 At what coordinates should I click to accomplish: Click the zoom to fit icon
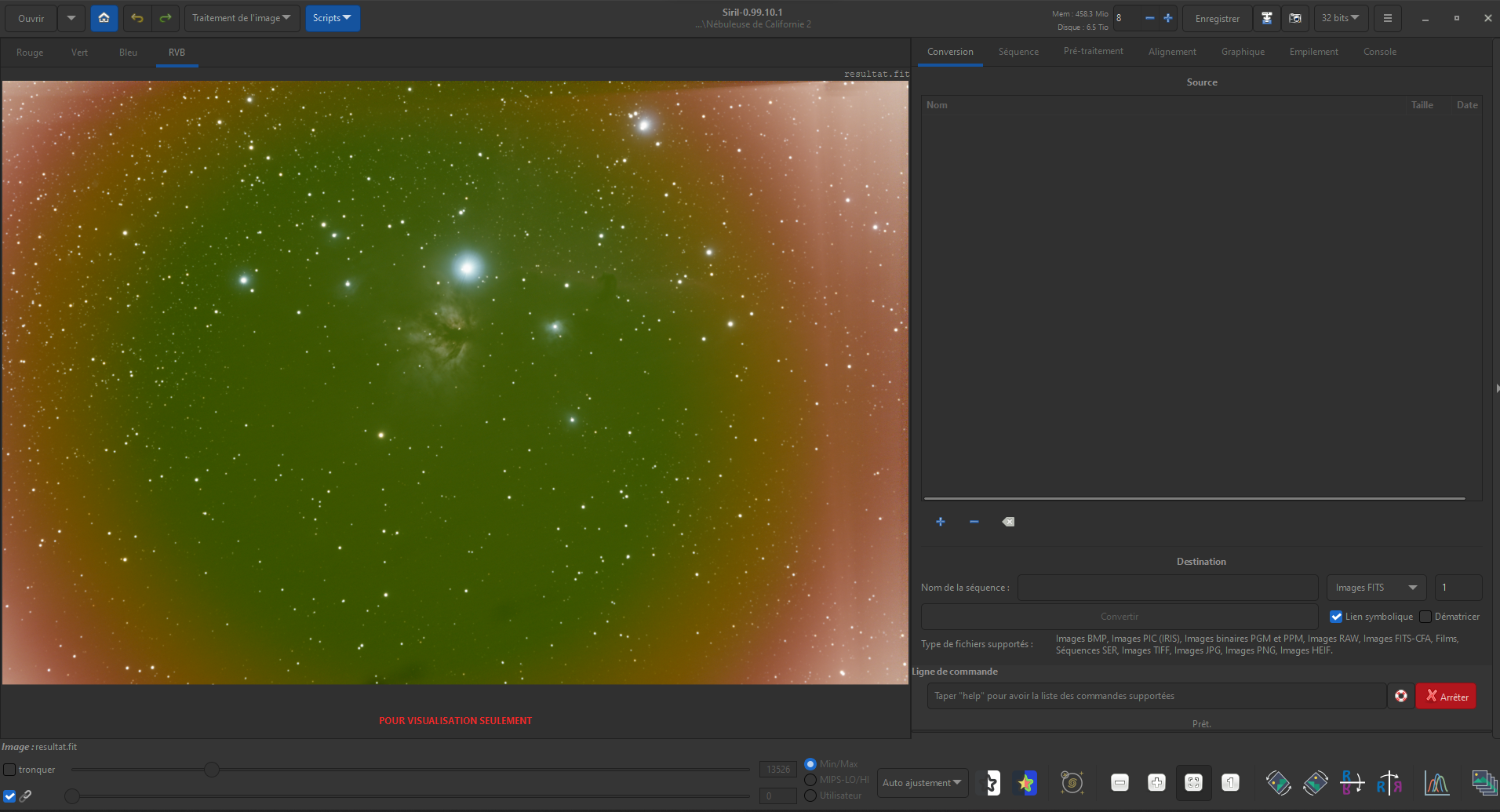click(x=1193, y=782)
